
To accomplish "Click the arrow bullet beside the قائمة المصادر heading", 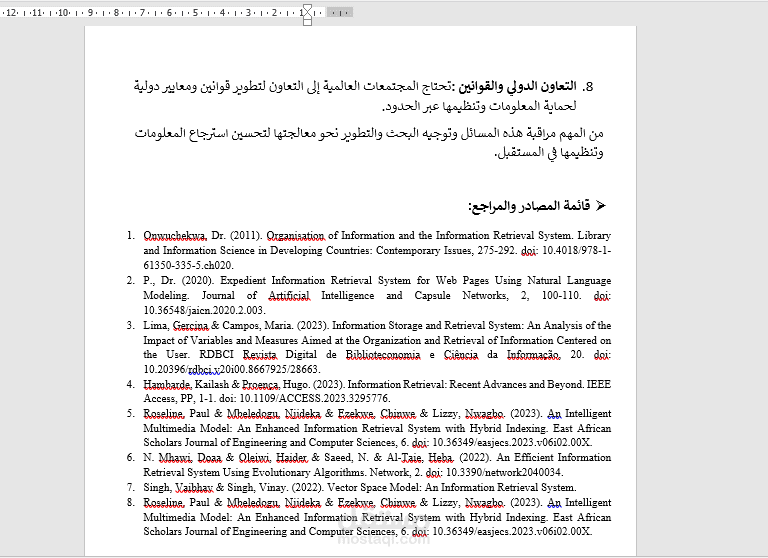I will pos(601,206).
